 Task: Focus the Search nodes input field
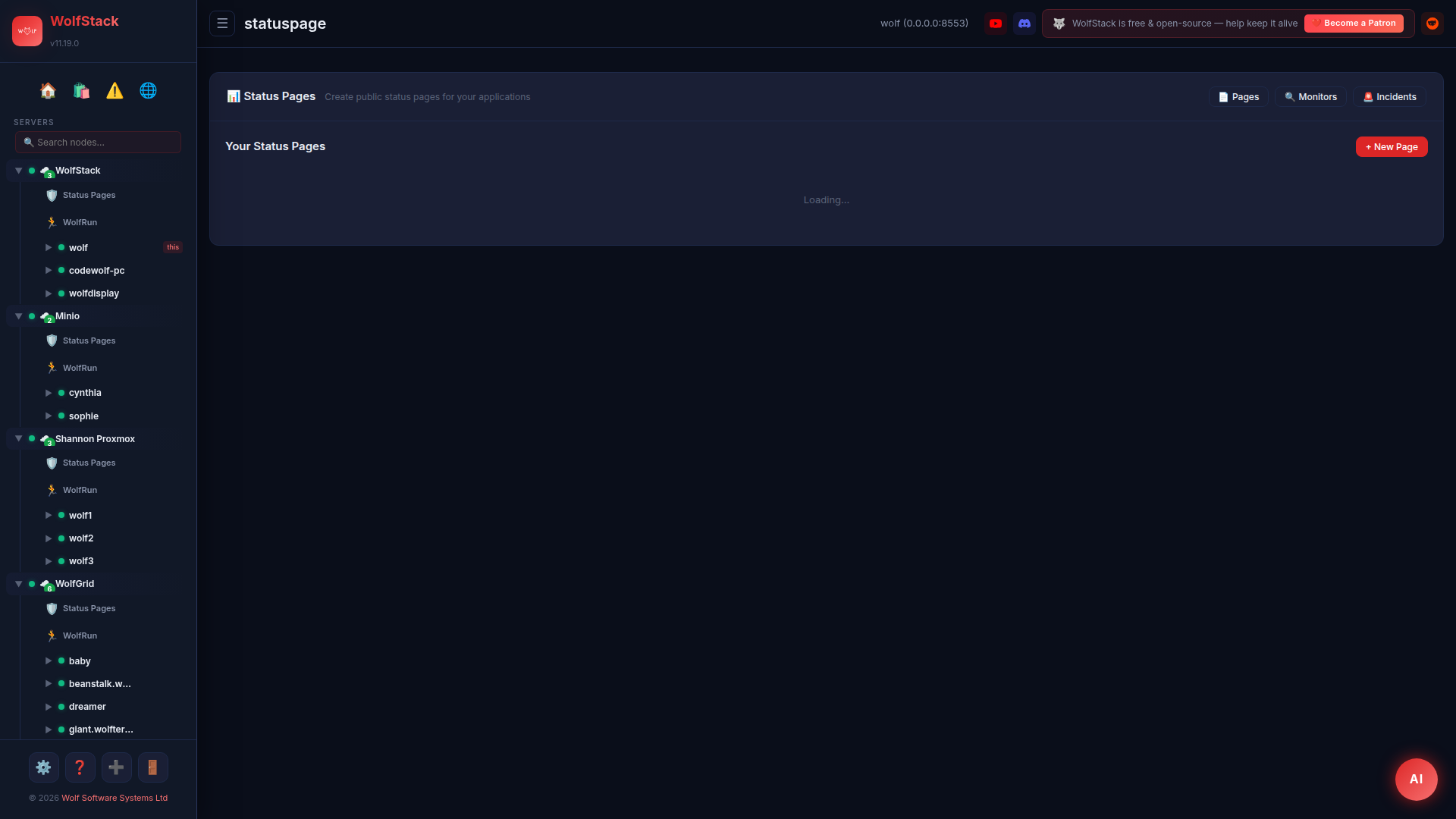99,143
